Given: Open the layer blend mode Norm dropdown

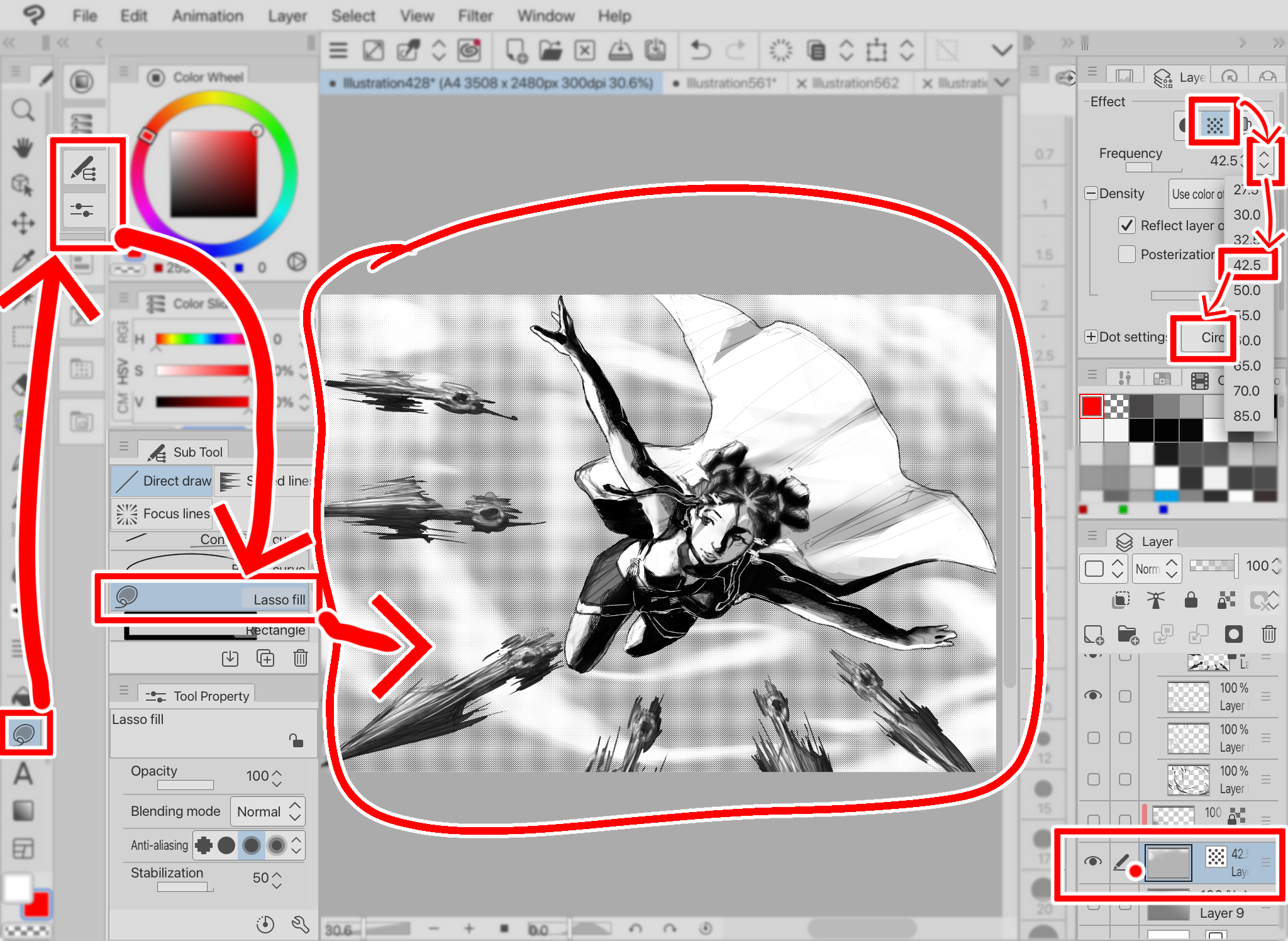Looking at the screenshot, I should click(x=1157, y=569).
